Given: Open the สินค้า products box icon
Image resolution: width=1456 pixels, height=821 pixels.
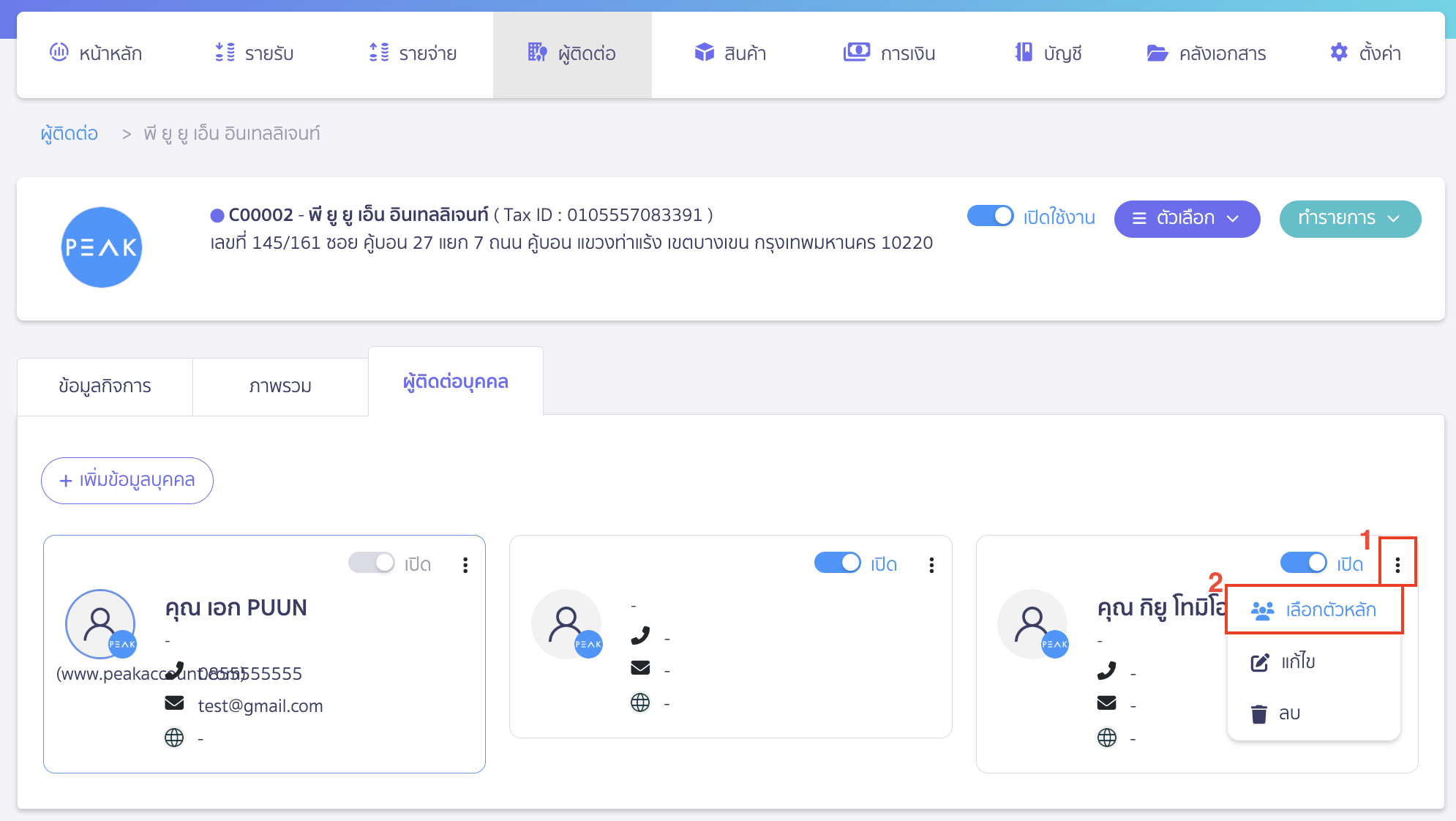Looking at the screenshot, I should point(704,53).
